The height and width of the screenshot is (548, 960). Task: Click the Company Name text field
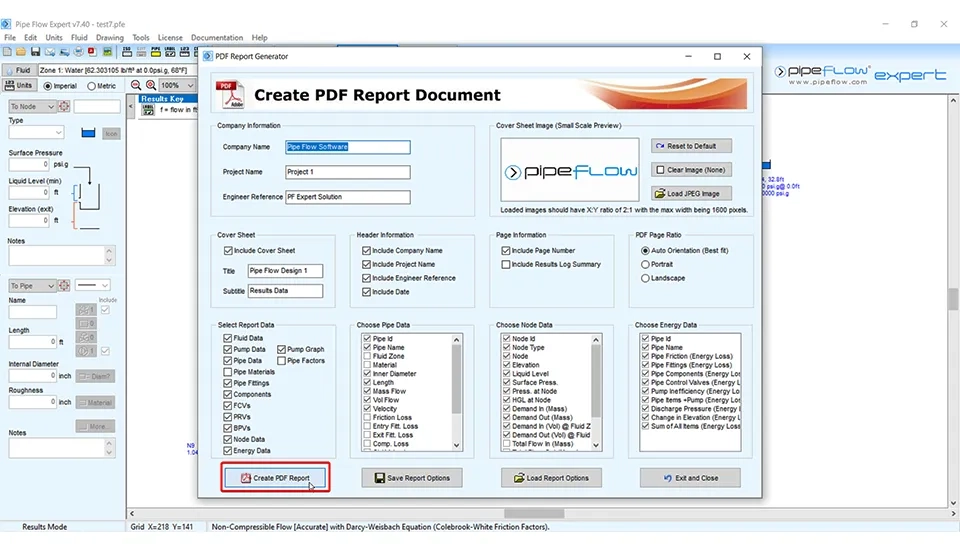click(347, 147)
